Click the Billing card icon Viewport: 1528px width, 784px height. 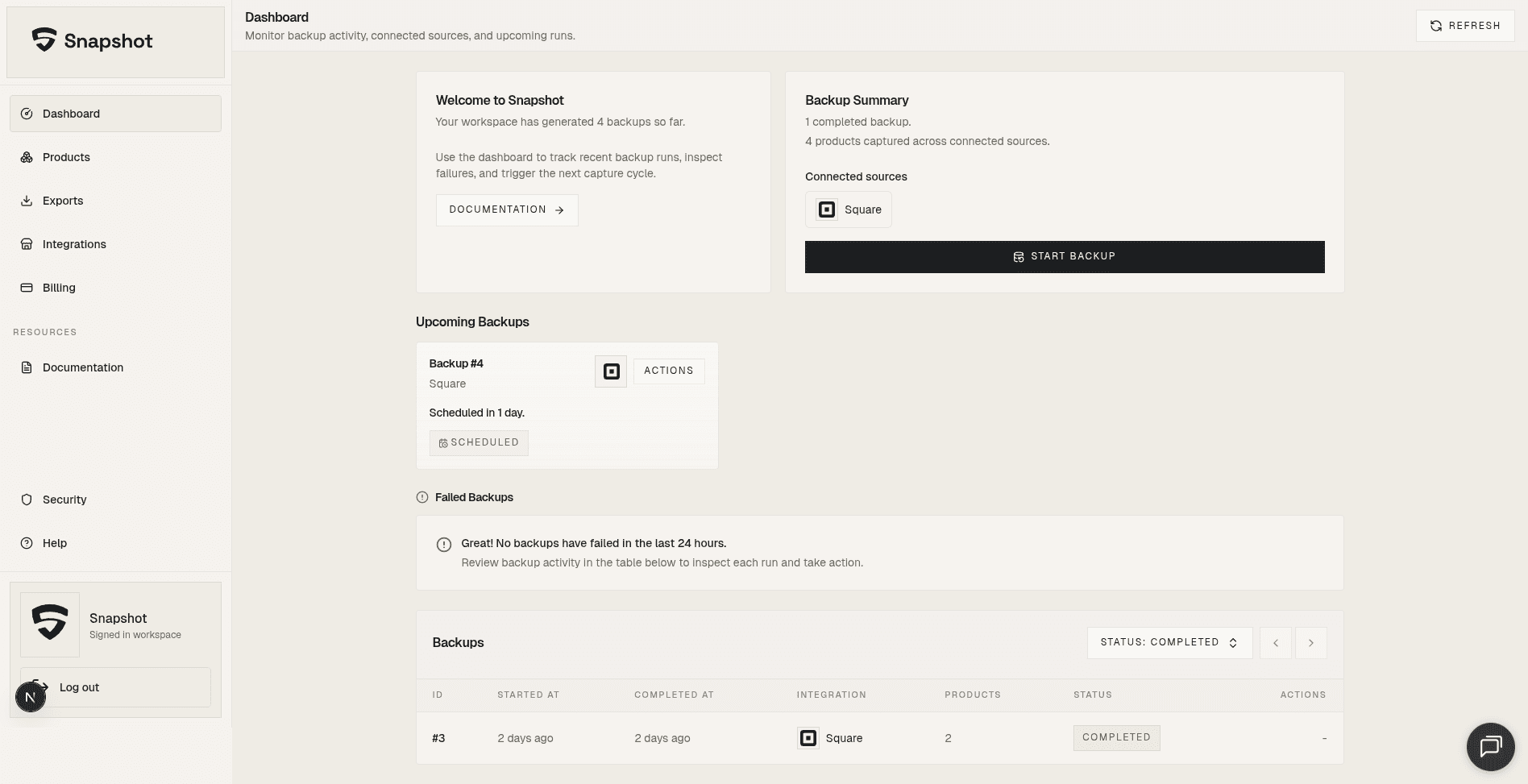point(26,288)
